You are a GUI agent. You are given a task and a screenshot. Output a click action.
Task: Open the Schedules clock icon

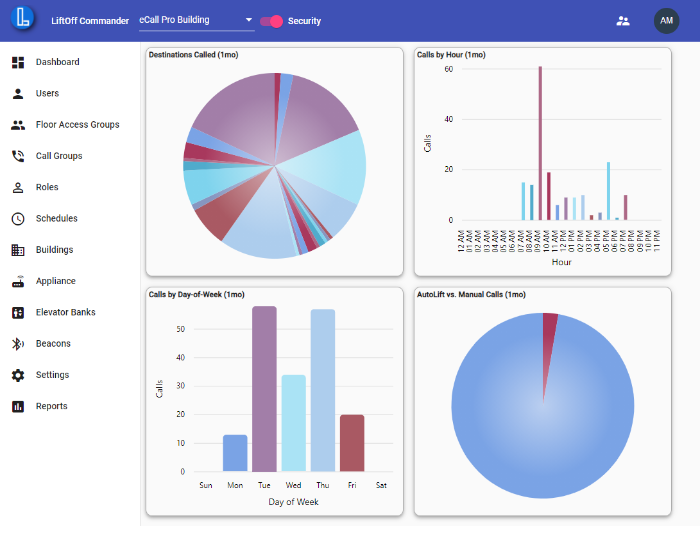click(x=18, y=219)
